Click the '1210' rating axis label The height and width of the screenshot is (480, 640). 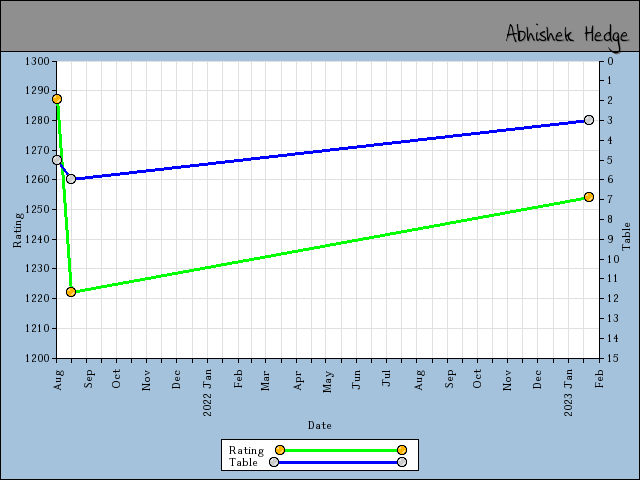point(37,328)
